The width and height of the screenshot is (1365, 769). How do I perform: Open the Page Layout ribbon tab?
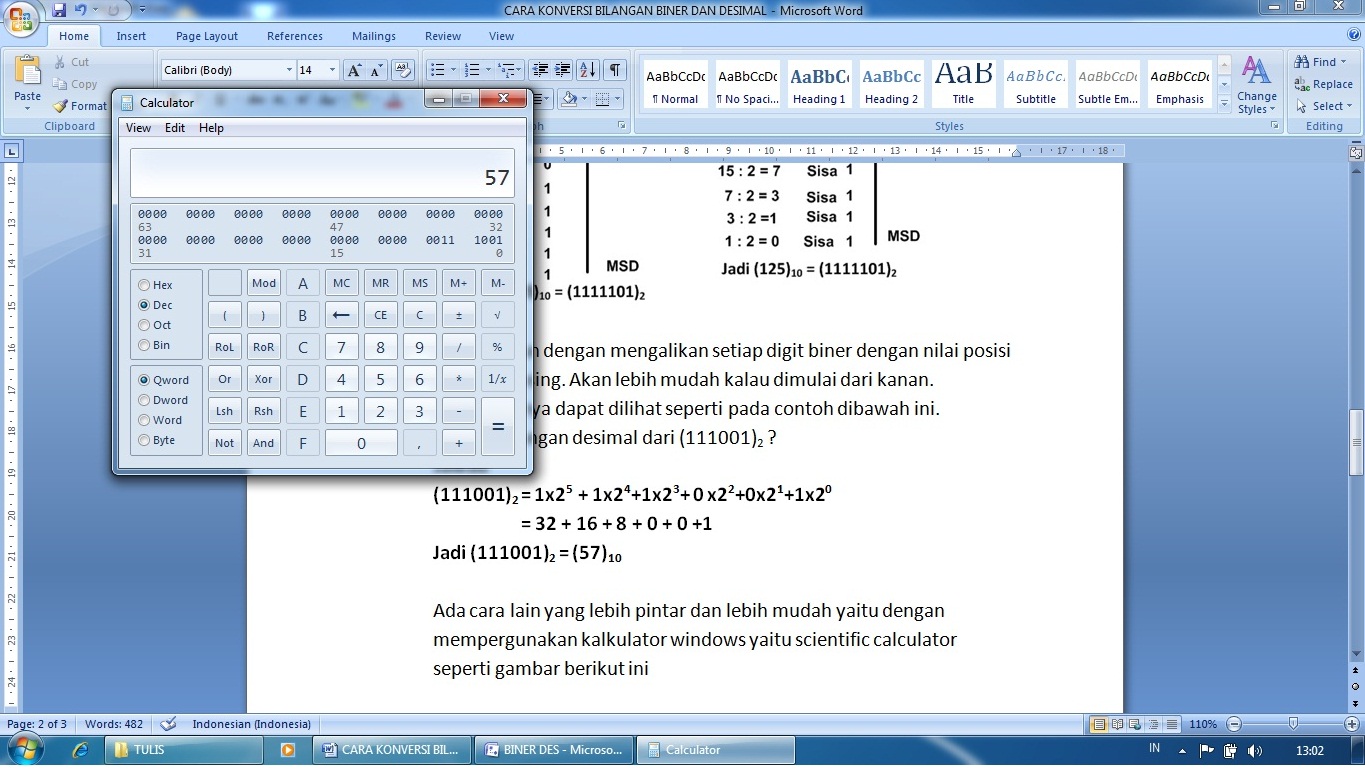(207, 36)
